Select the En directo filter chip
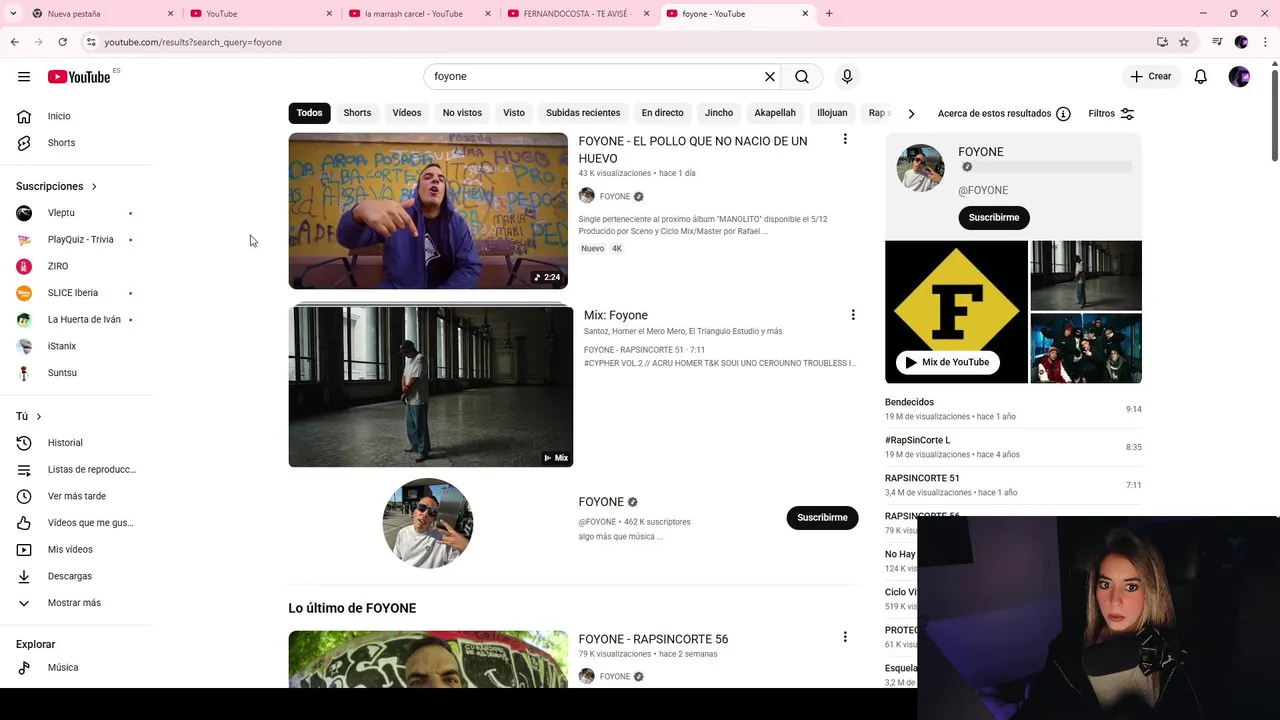 point(663,113)
